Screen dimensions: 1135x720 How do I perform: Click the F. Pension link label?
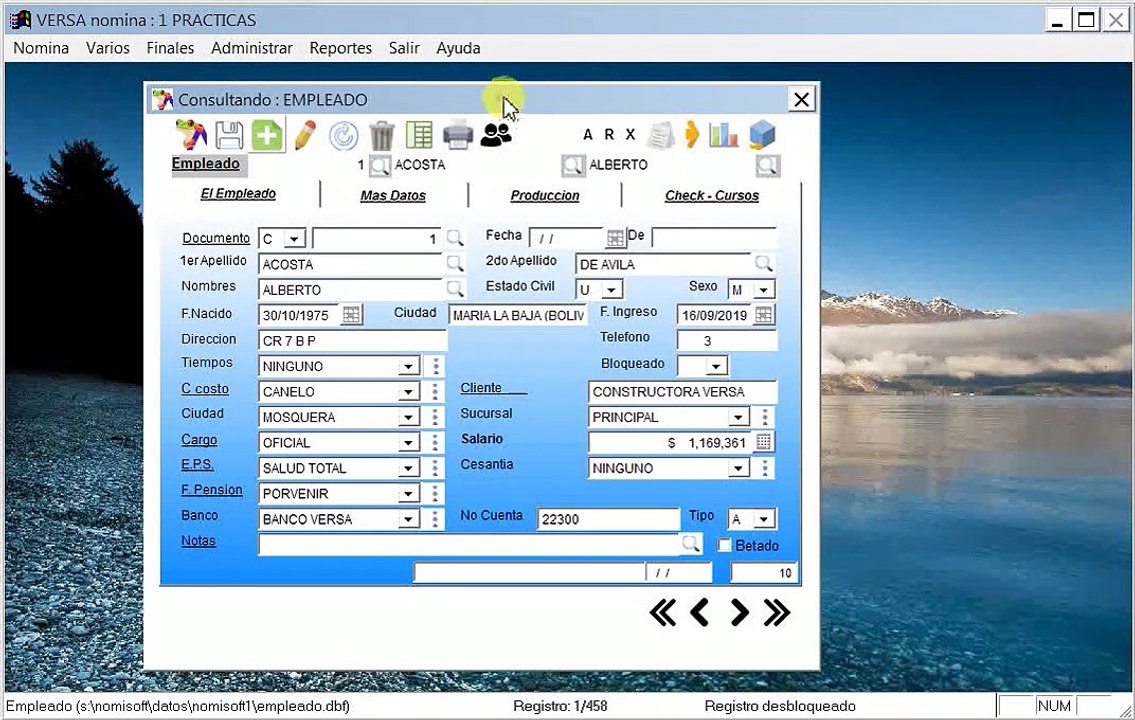coord(211,490)
